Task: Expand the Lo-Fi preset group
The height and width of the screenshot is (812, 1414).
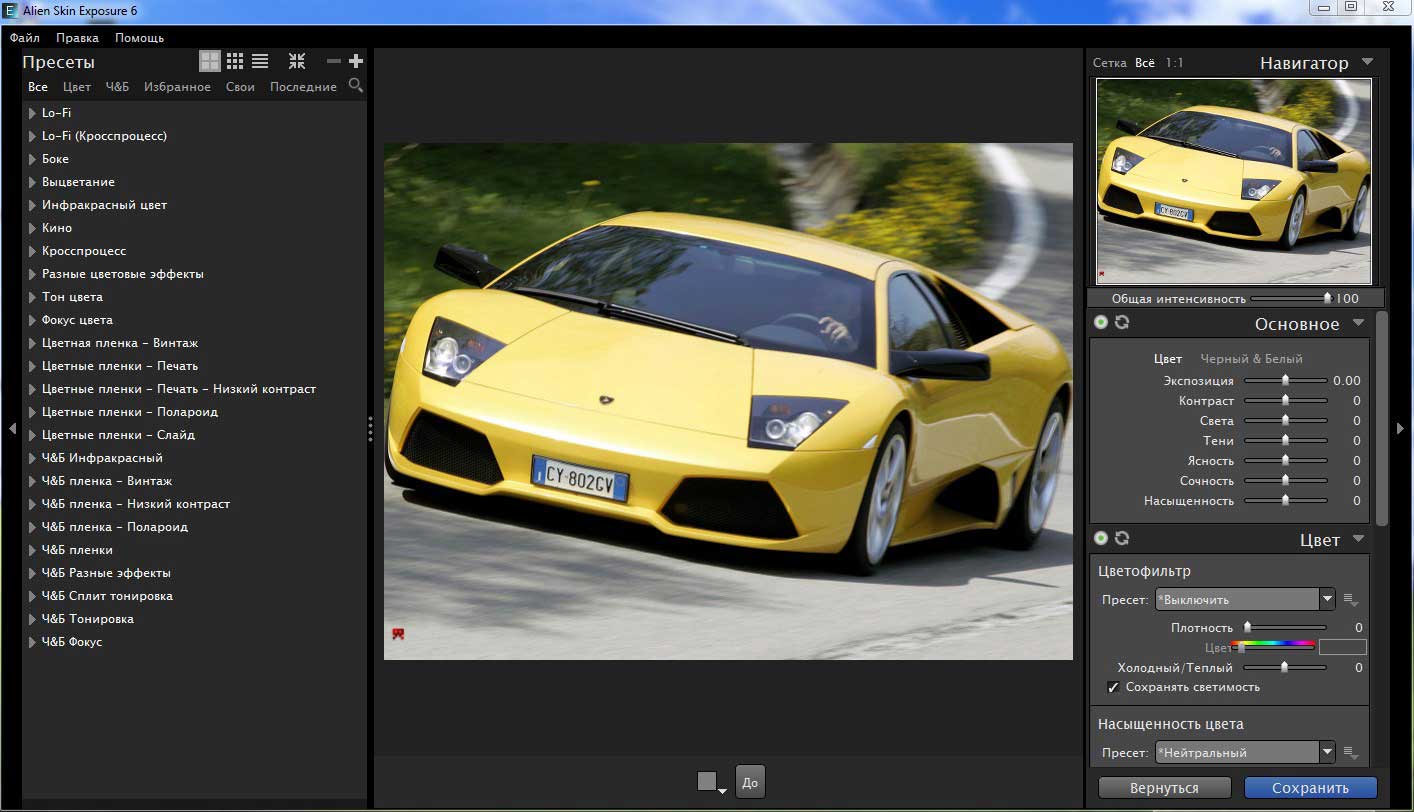Action: (x=33, y=113)
